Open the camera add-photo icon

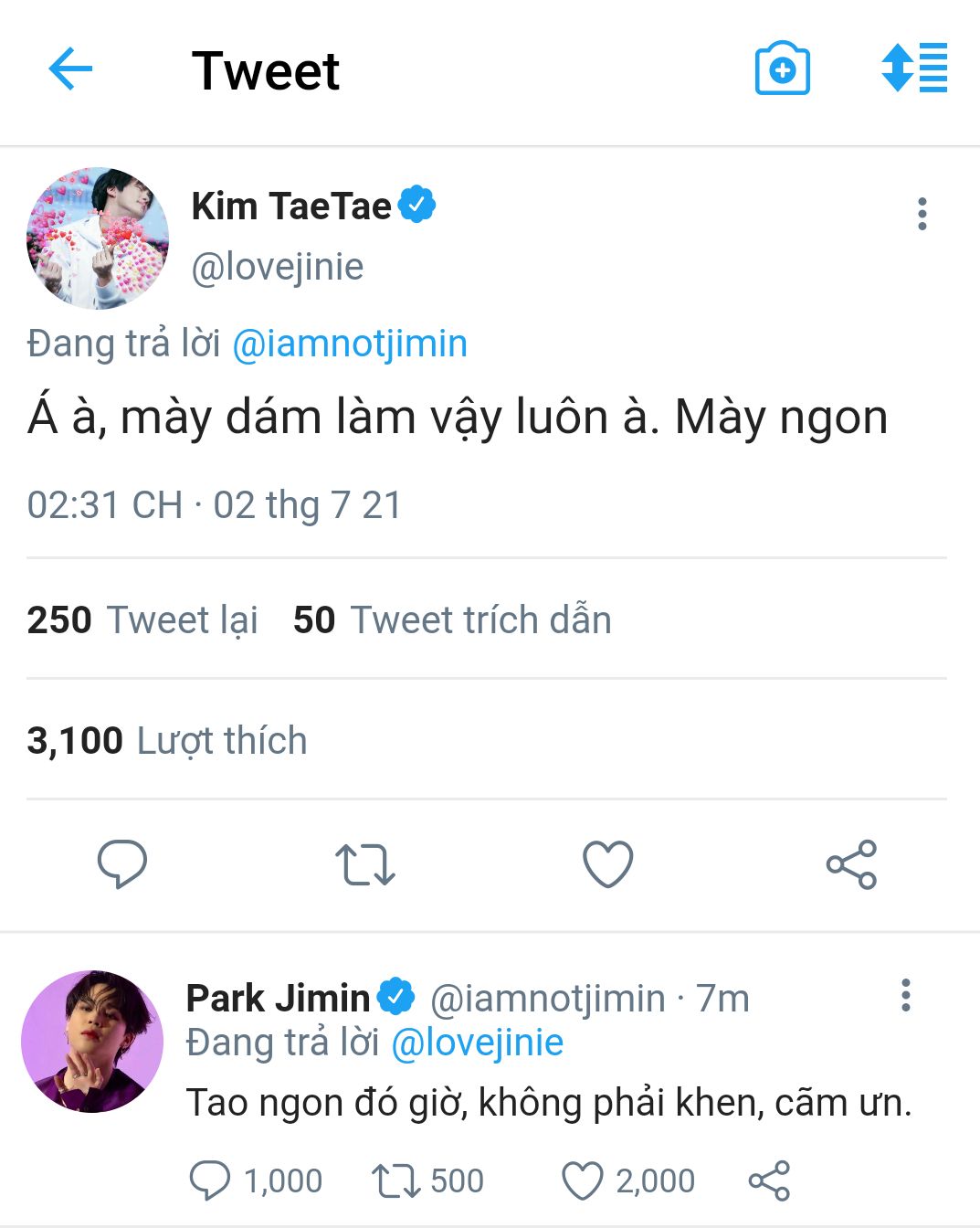tap(782, 69)
